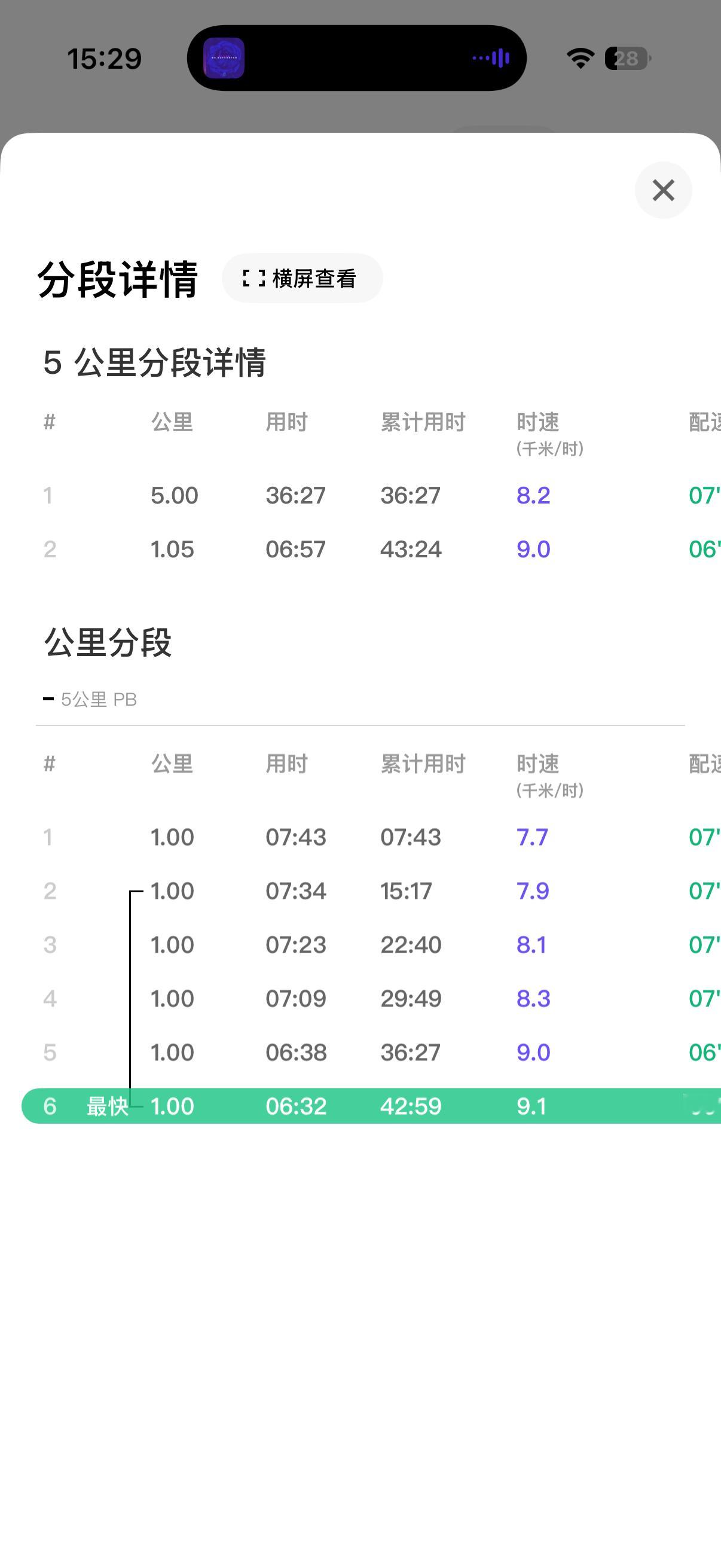The image size is (721, 1568).
Task: Tap the audio waveform icon in Dynamic Island
Action: point(491,59)
